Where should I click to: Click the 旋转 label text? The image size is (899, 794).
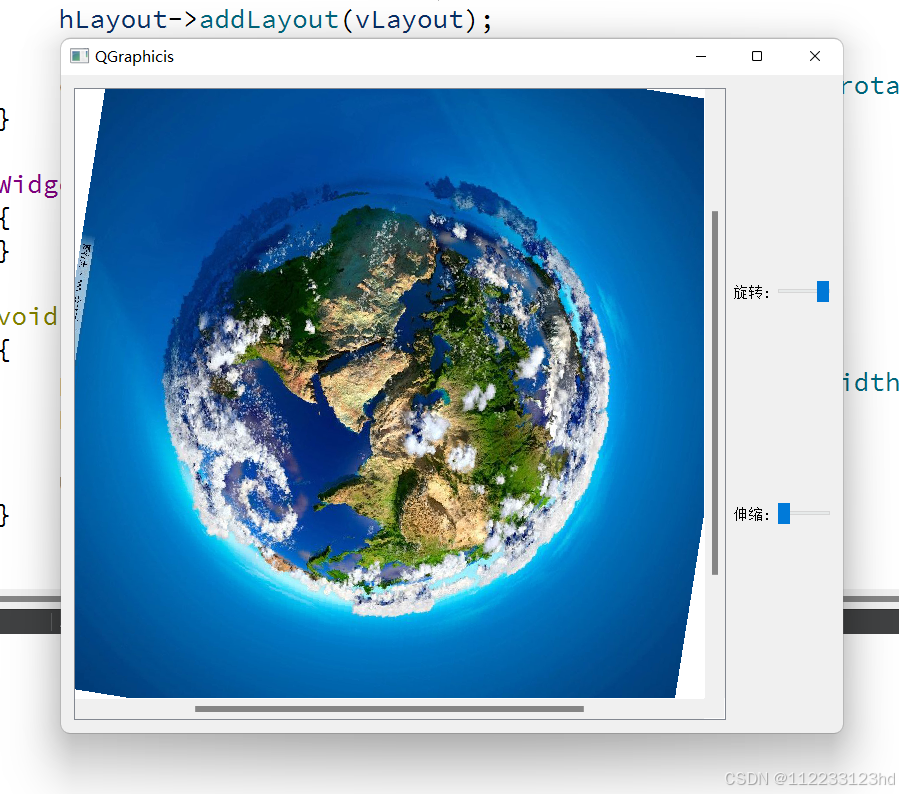(751, 292)
